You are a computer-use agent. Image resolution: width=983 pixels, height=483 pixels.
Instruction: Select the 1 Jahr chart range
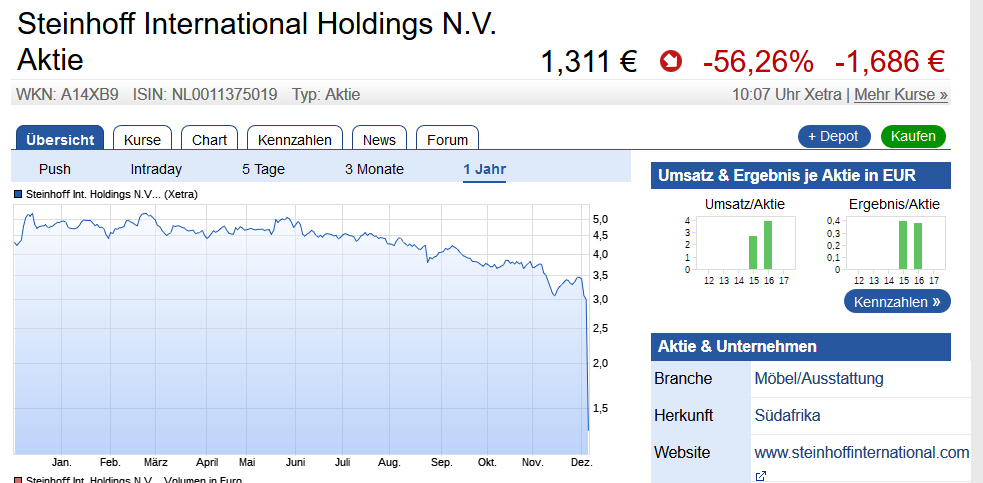(x=484, y=169)
